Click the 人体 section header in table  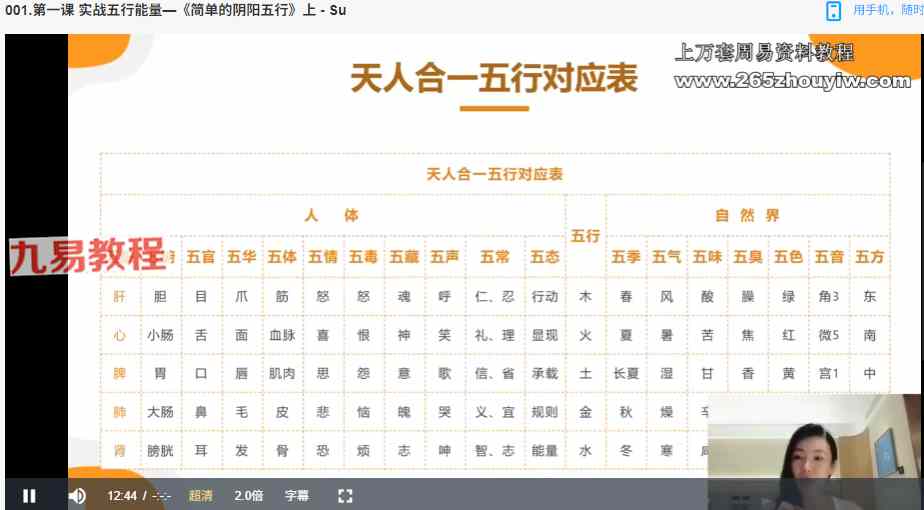tap(331, 215)
